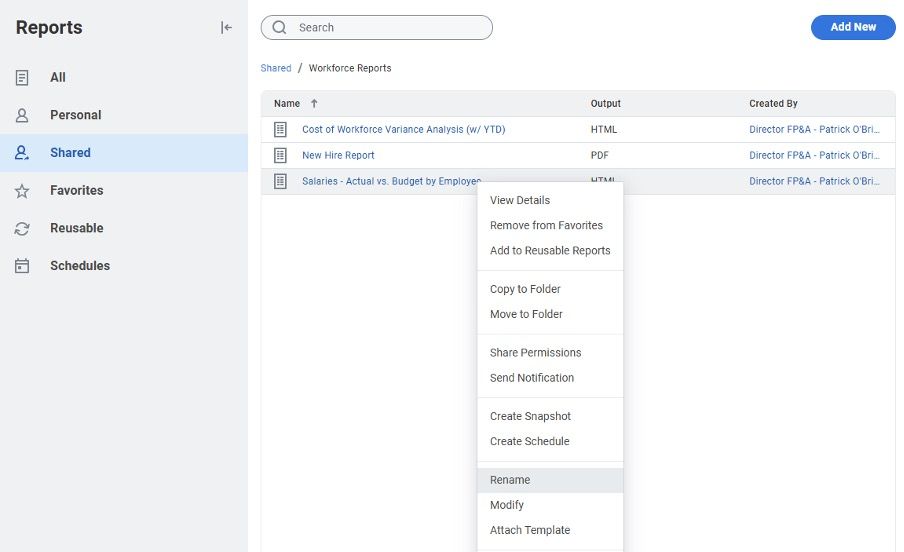Click into the Search input field
Viewport: 904px width, 552px height.
click(376, 28)
